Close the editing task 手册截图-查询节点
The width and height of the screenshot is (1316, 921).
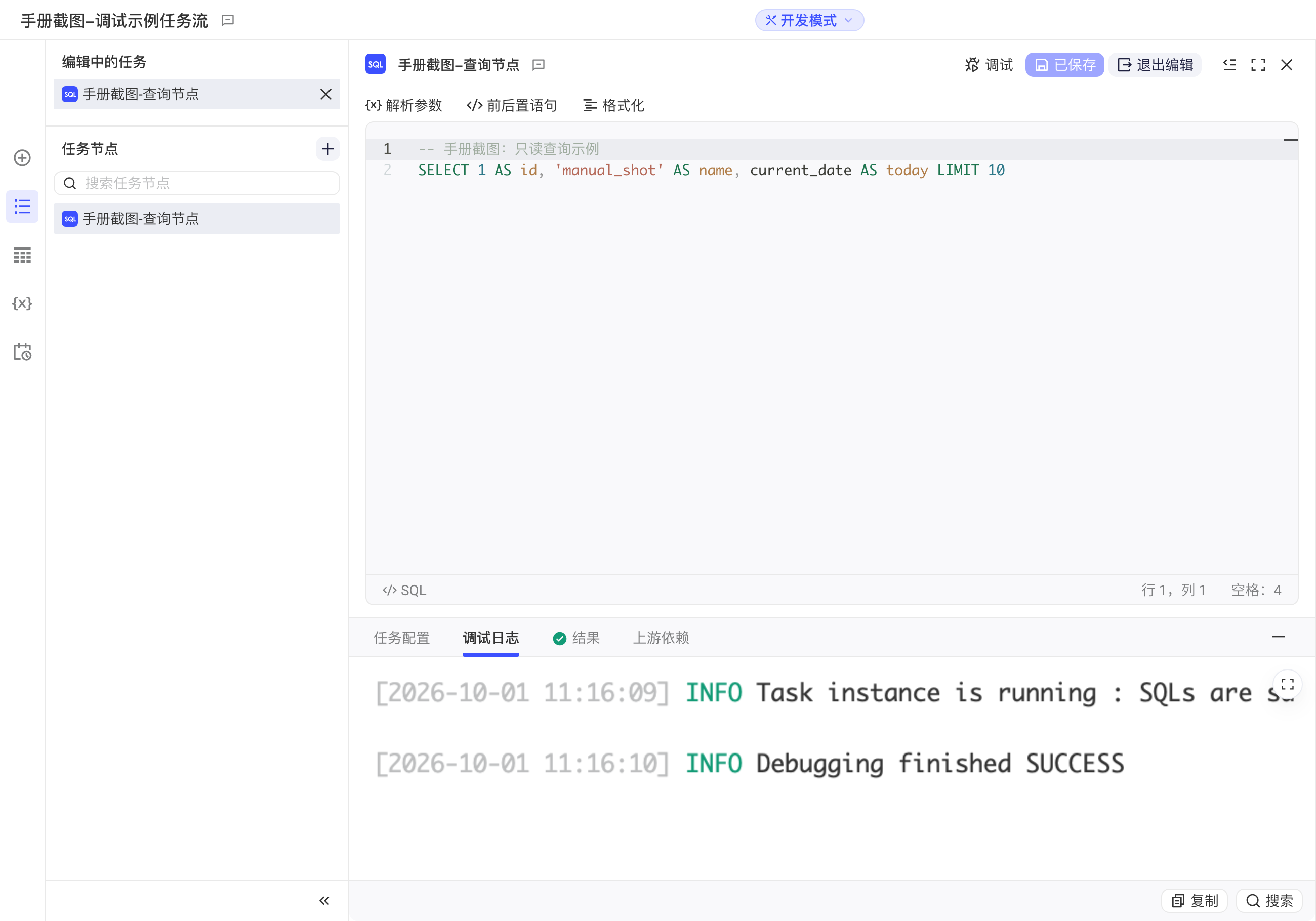click(325, 94)
